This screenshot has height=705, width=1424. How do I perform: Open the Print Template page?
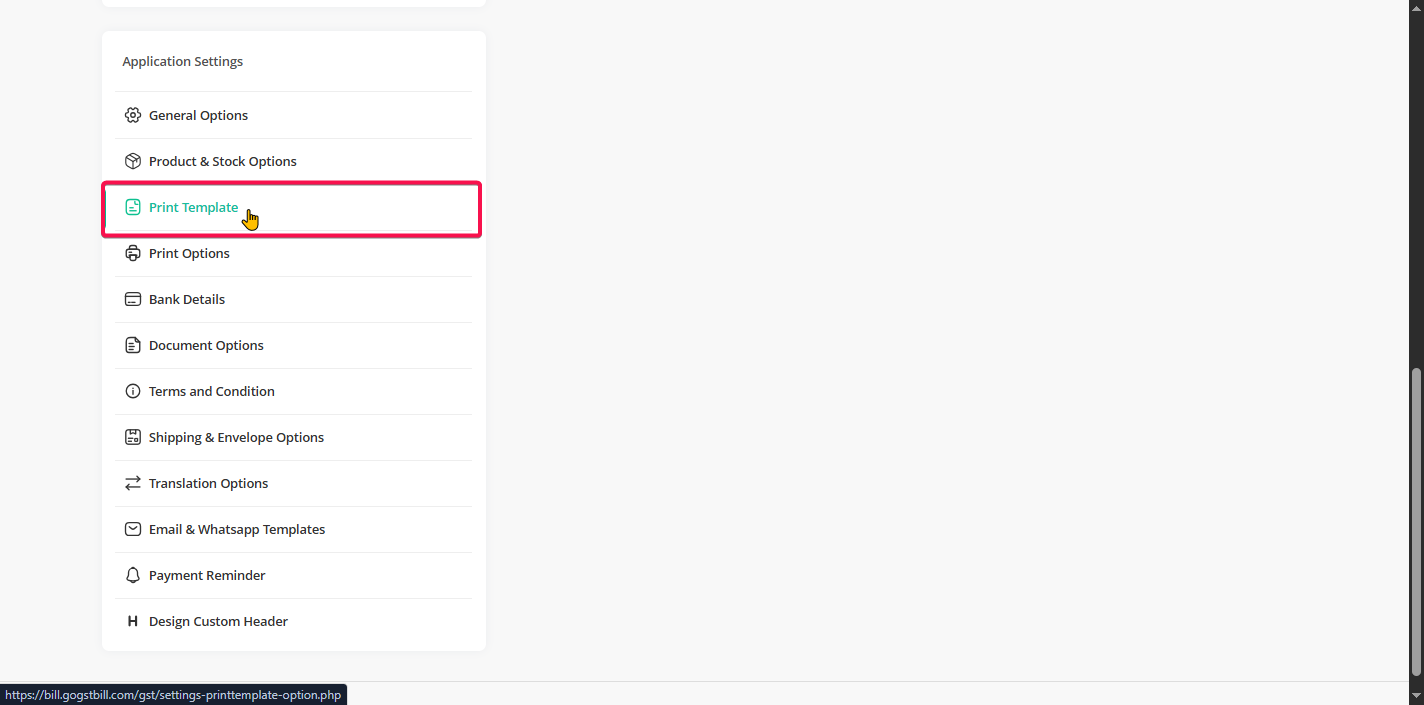click(x=193, y=207)
